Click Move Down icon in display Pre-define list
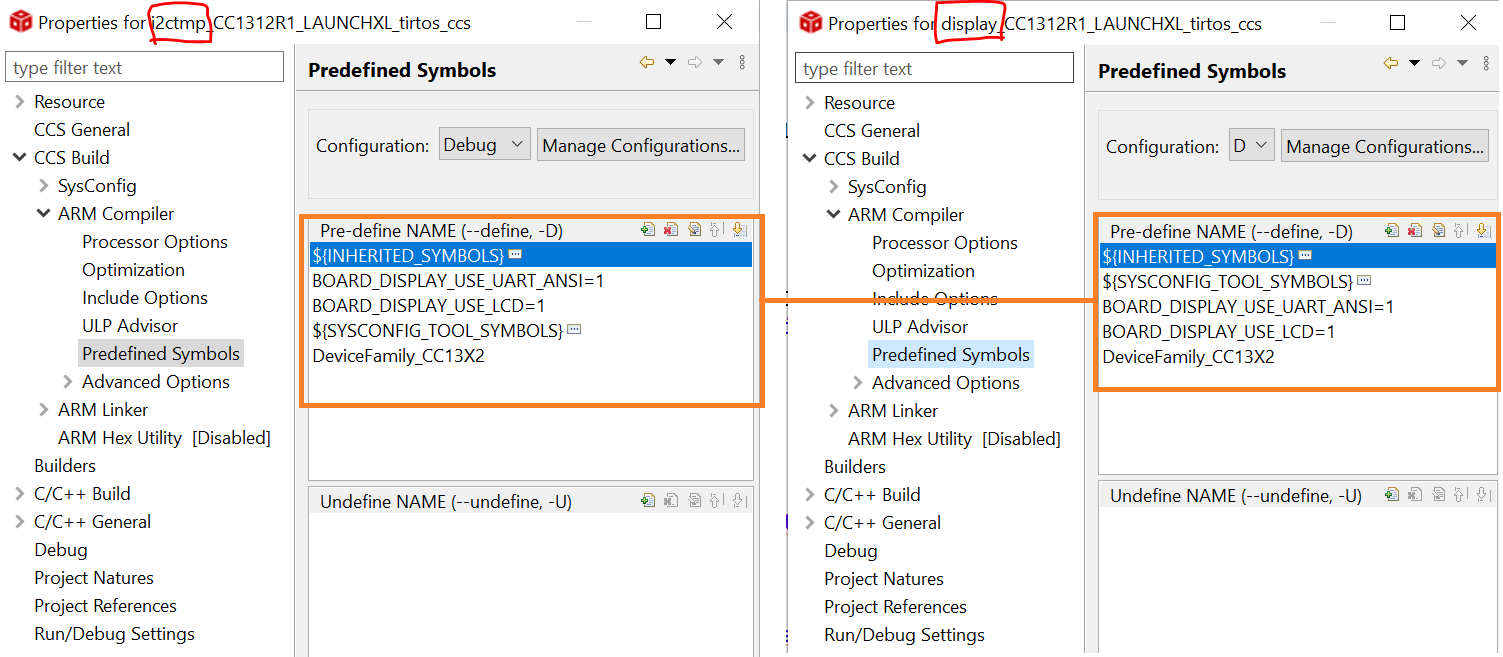 click(x=1483, y=231)
